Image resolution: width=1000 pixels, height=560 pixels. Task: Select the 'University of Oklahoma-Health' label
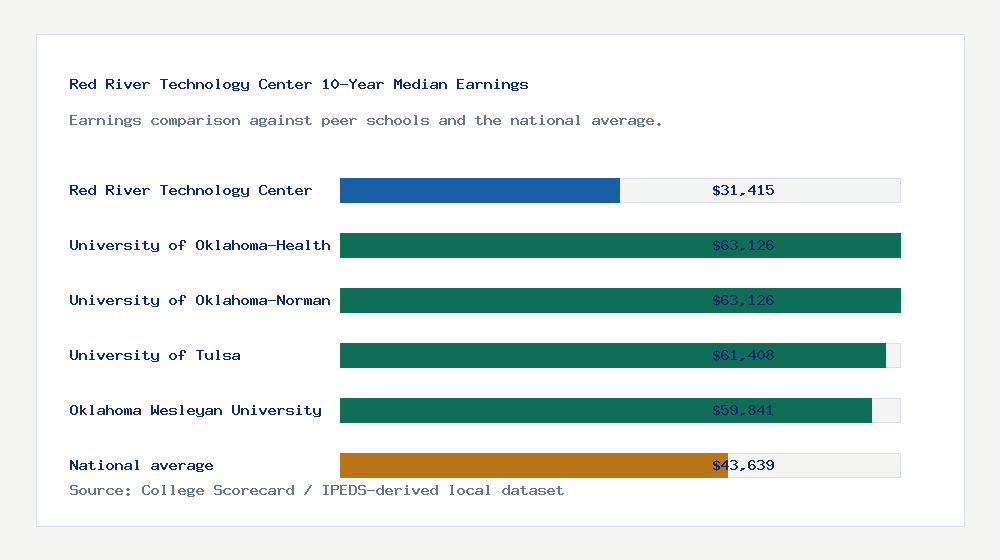pyautogui.click(x=200, y=246)
